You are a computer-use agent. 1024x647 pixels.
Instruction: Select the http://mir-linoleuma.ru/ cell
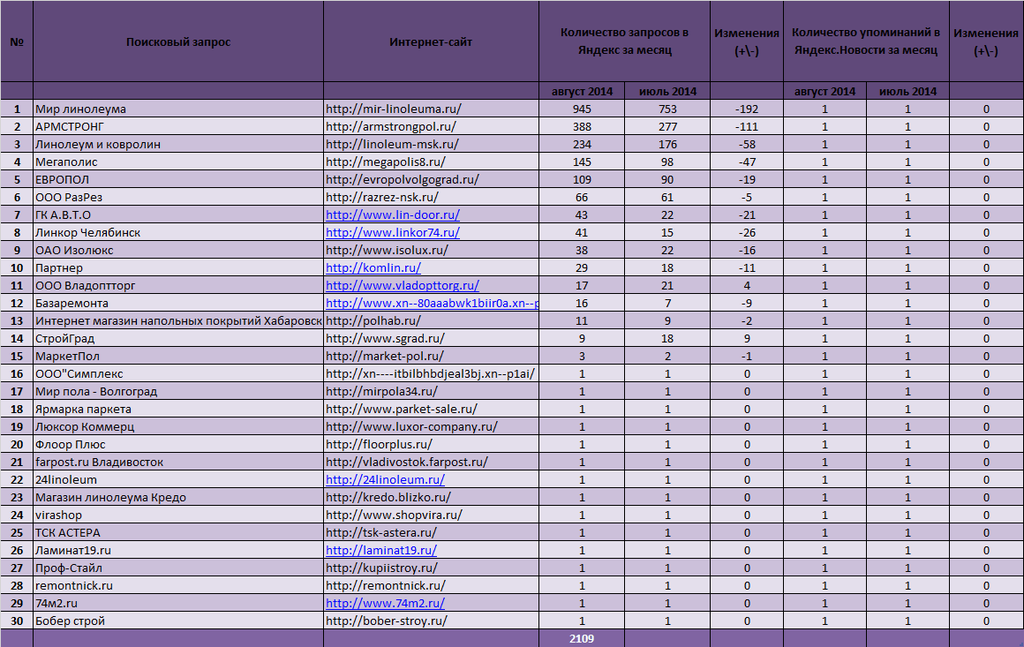click(431, 109)
